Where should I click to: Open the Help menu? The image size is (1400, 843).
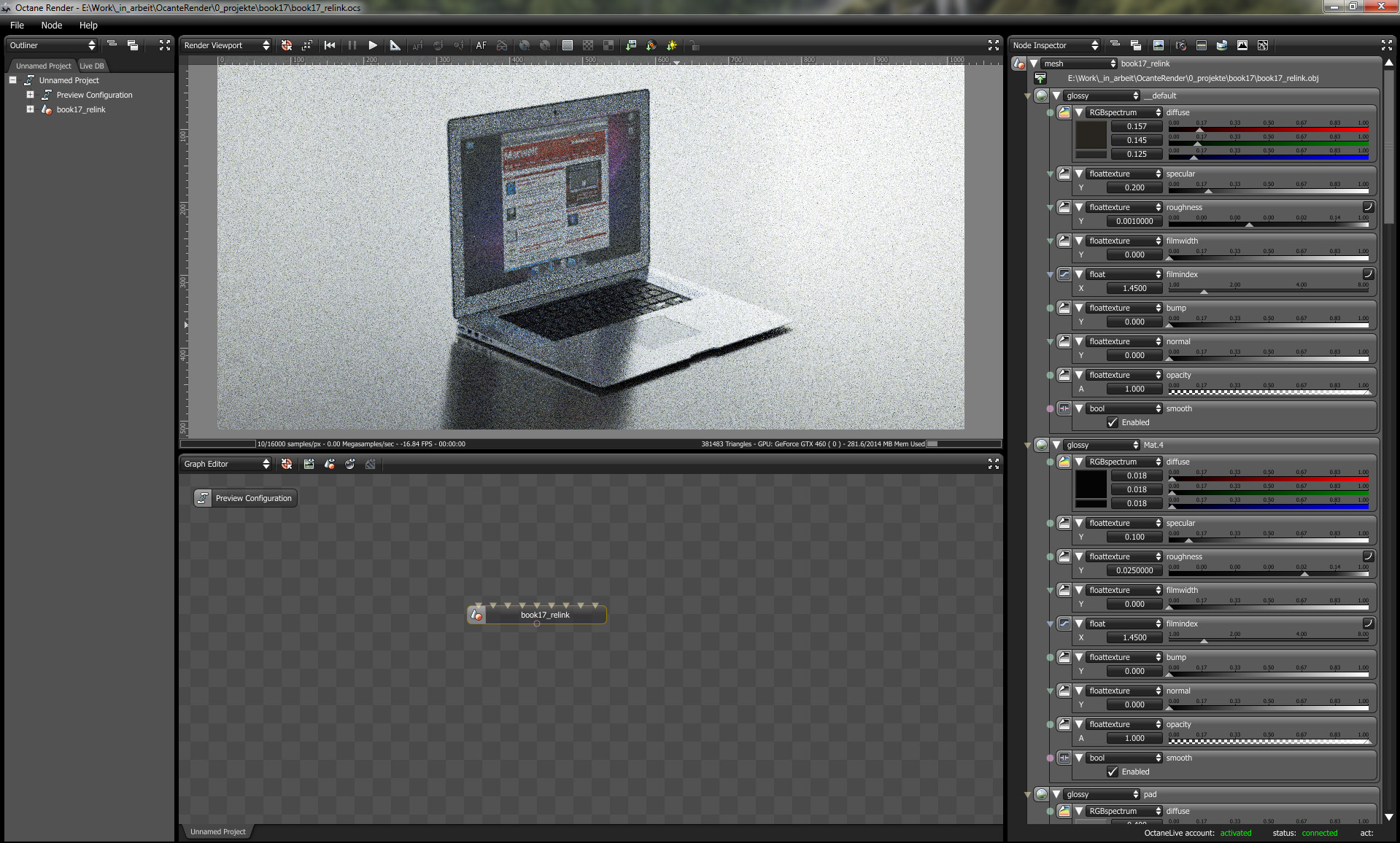[x=88, y=25]
